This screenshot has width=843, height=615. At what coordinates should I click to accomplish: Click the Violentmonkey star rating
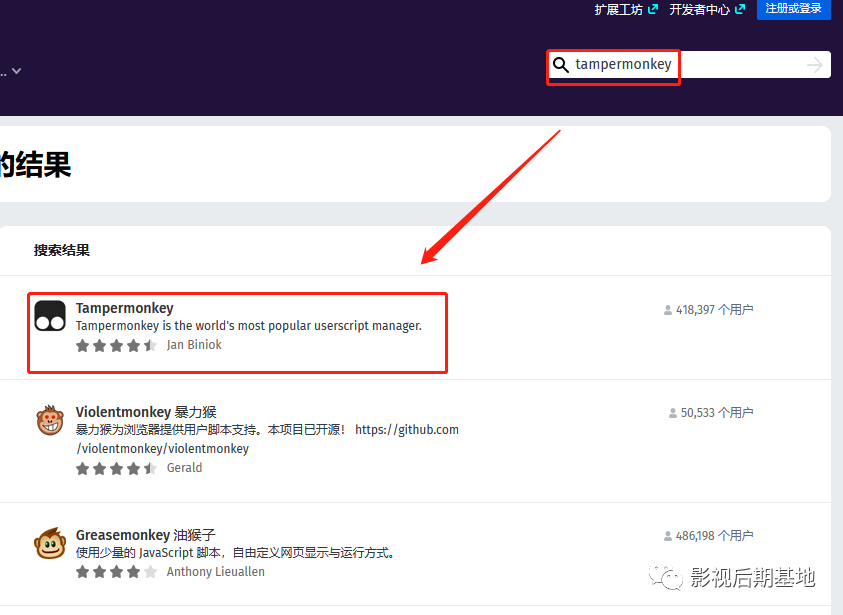point(116,468)
